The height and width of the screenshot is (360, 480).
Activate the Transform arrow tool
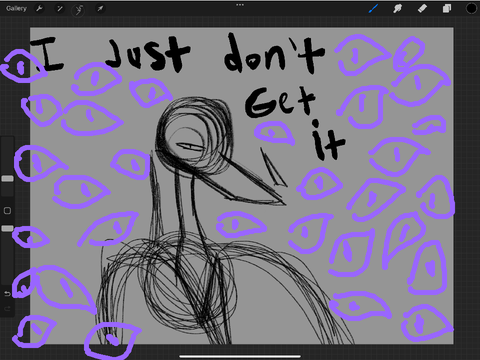100,9
